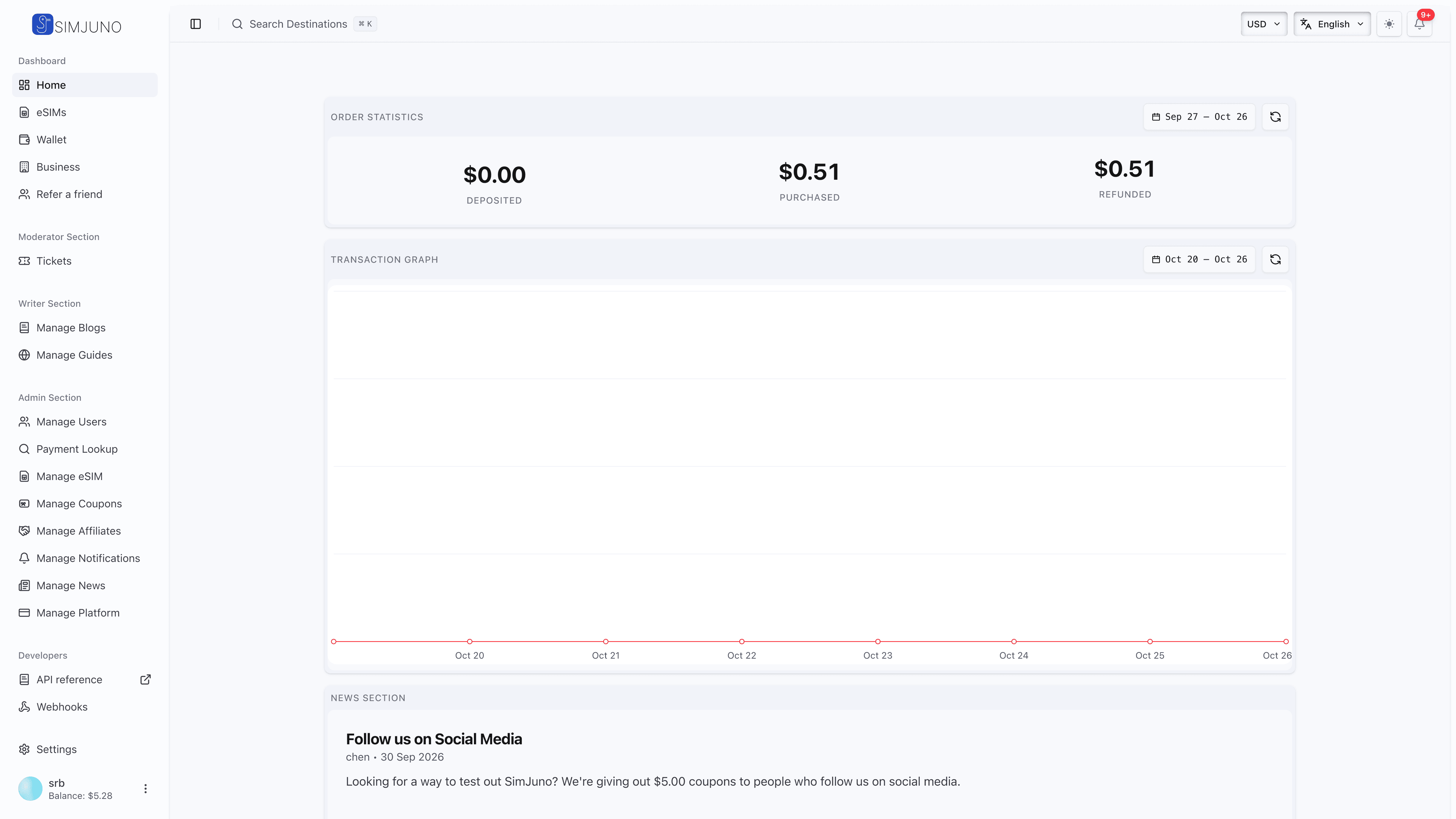
Task: Click the SimJuno logo
Action: (76, 24)
